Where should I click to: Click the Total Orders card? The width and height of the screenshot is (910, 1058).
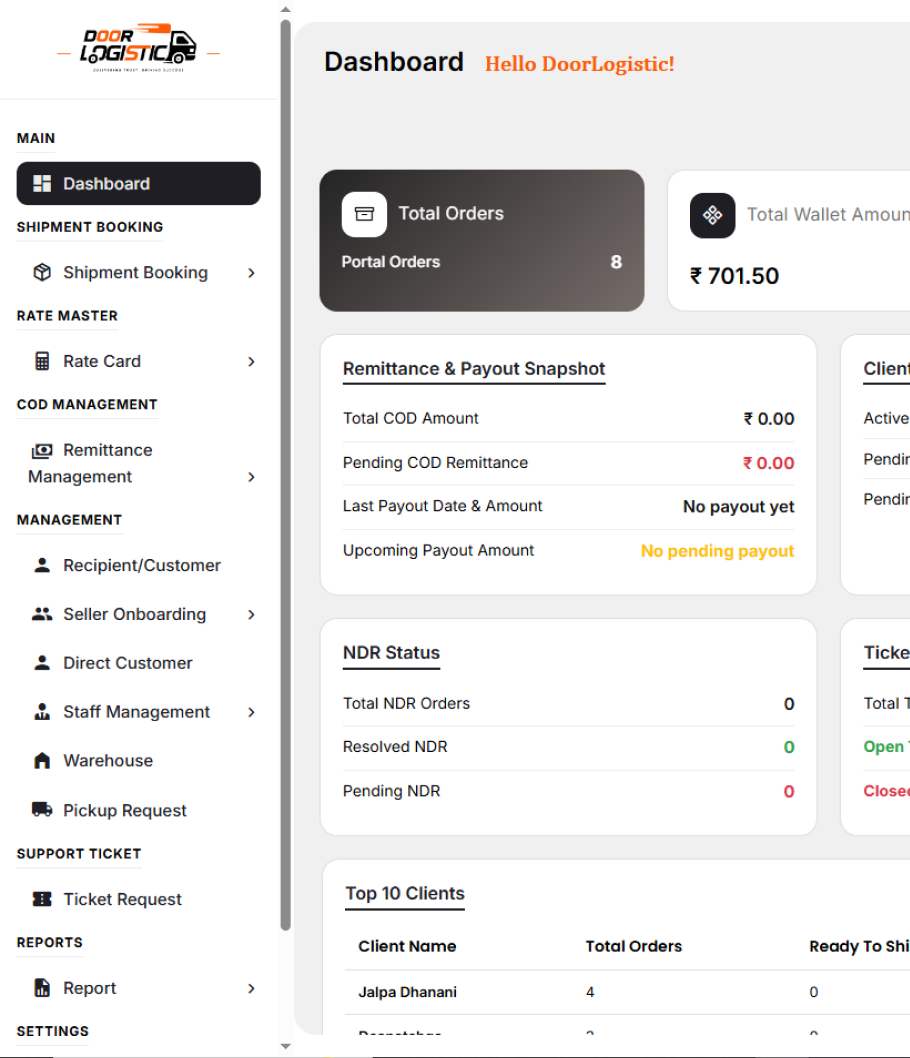pos(482,240)
